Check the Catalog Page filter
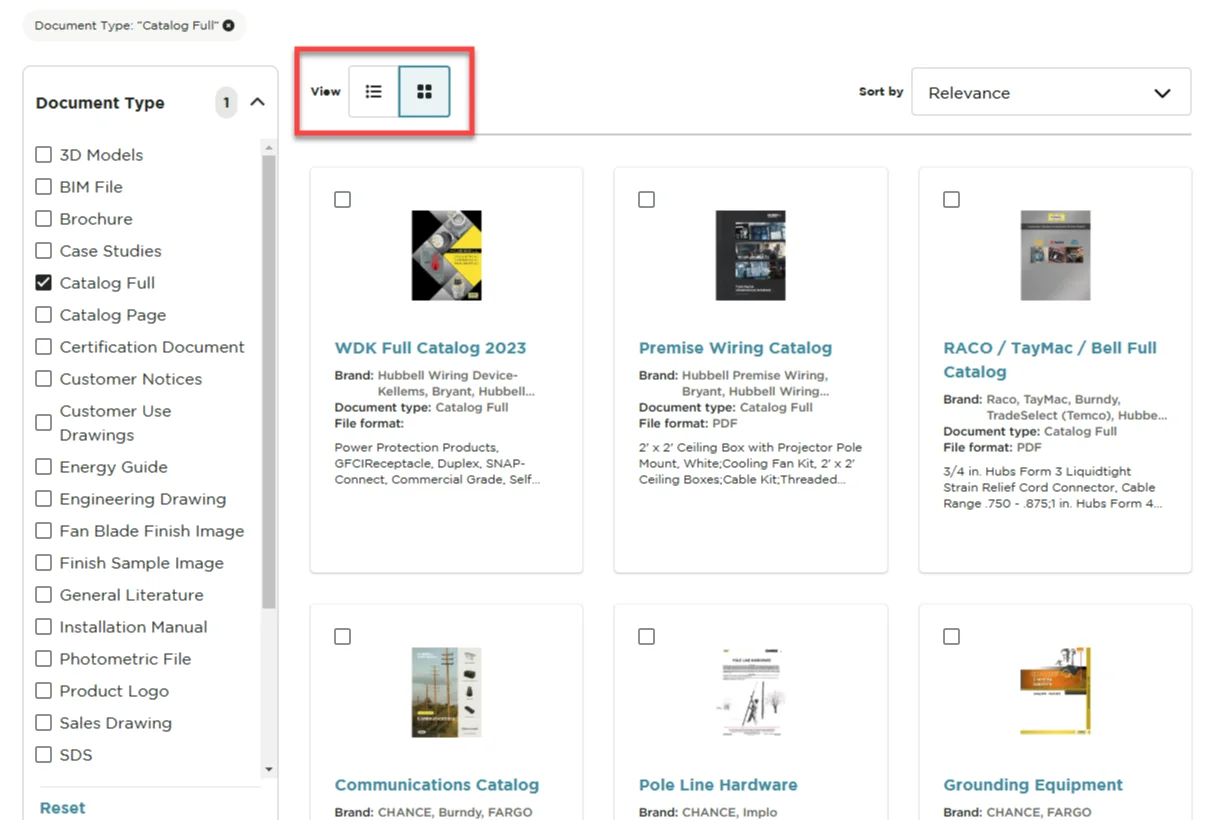 [44, 314]
